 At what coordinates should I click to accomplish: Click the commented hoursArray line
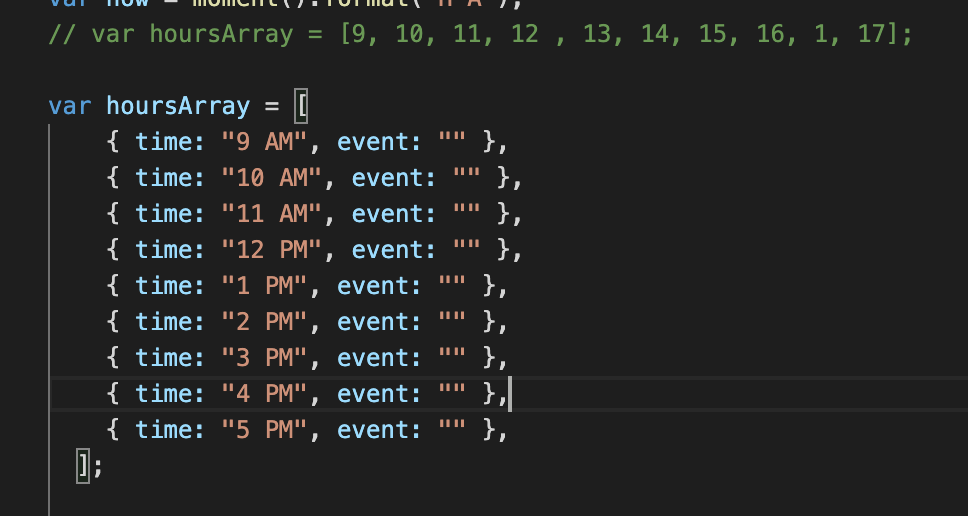pyautogui.click(x=480, y=35)
